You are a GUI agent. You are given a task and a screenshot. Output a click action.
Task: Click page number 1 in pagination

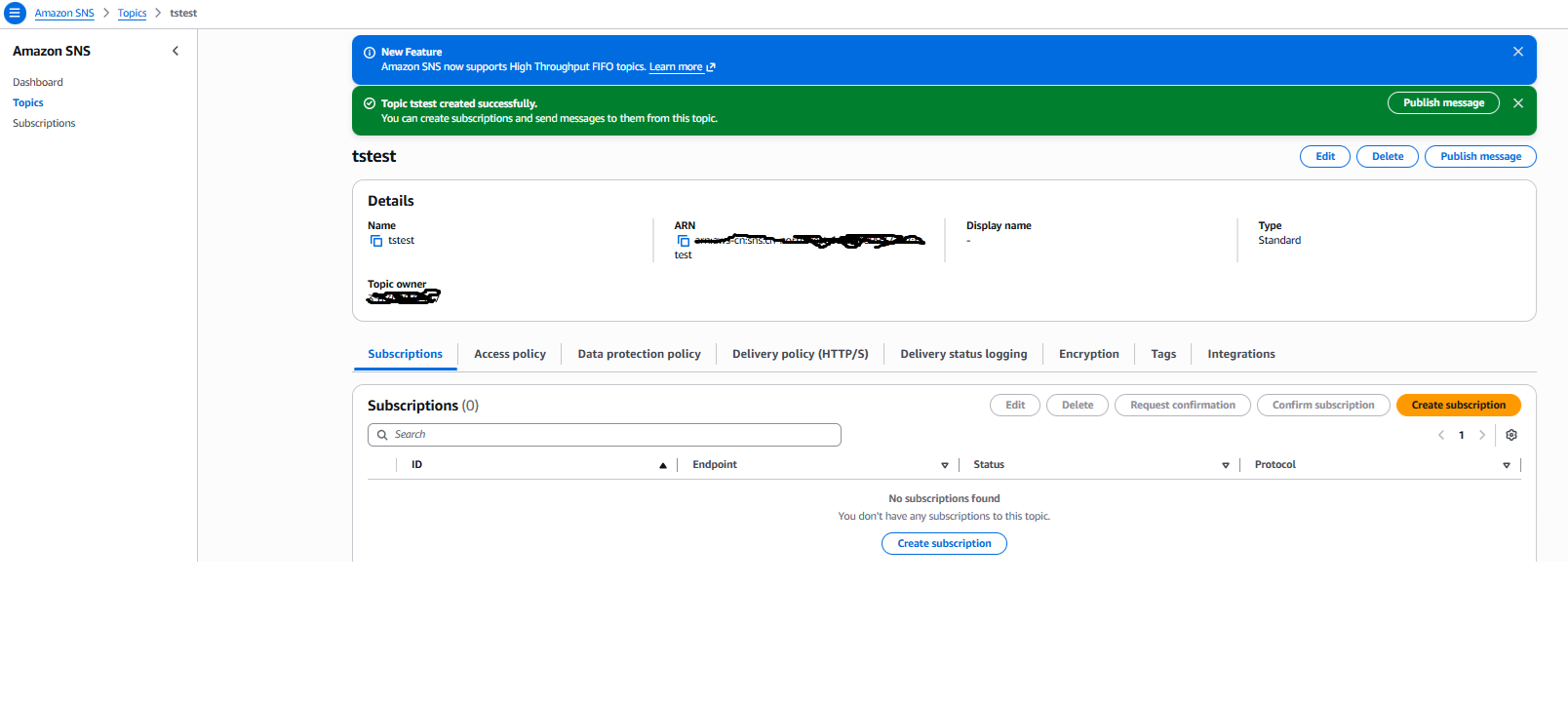(x=1462, y=435)
